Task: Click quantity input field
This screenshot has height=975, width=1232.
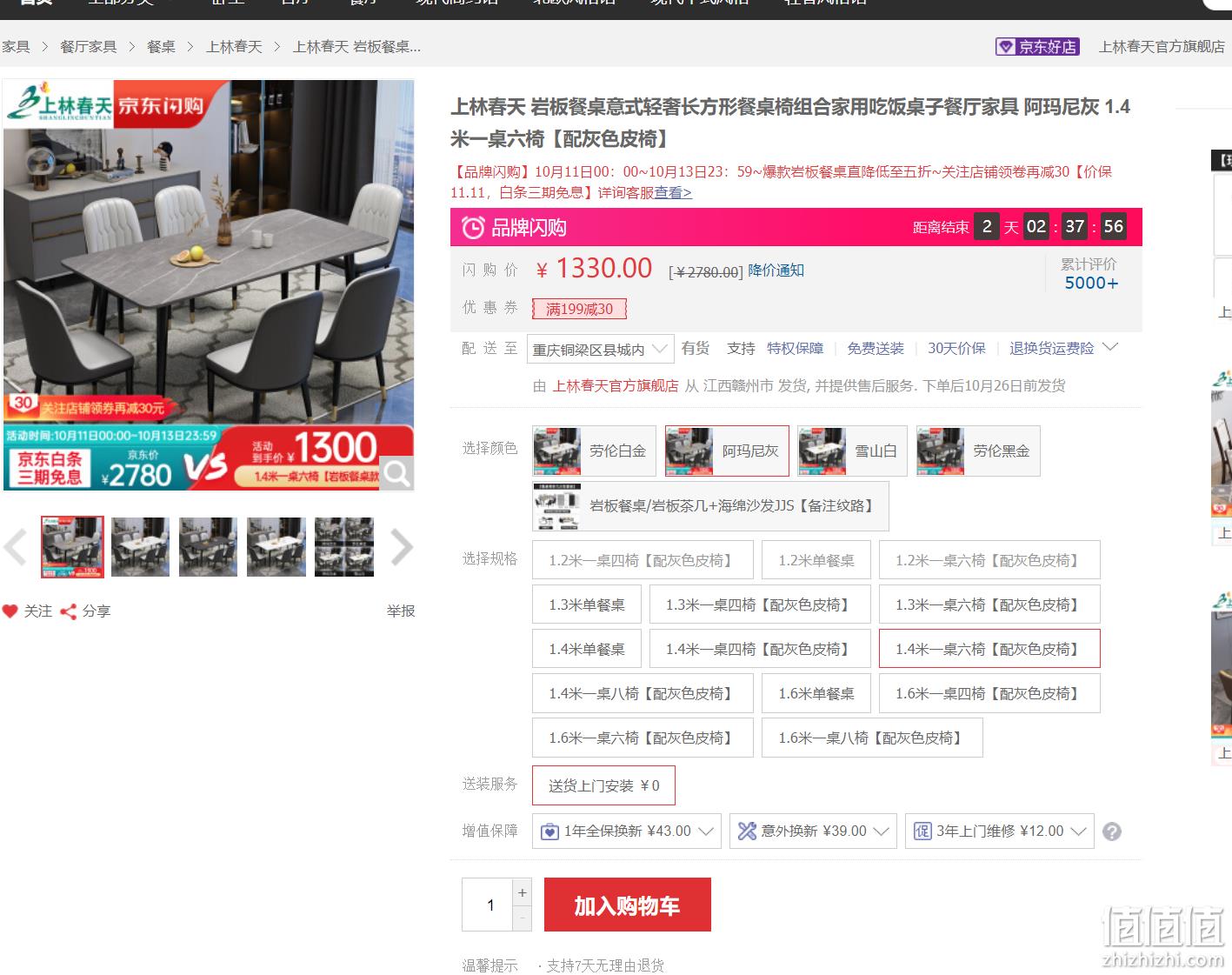Action: click(x=489, y=905)
